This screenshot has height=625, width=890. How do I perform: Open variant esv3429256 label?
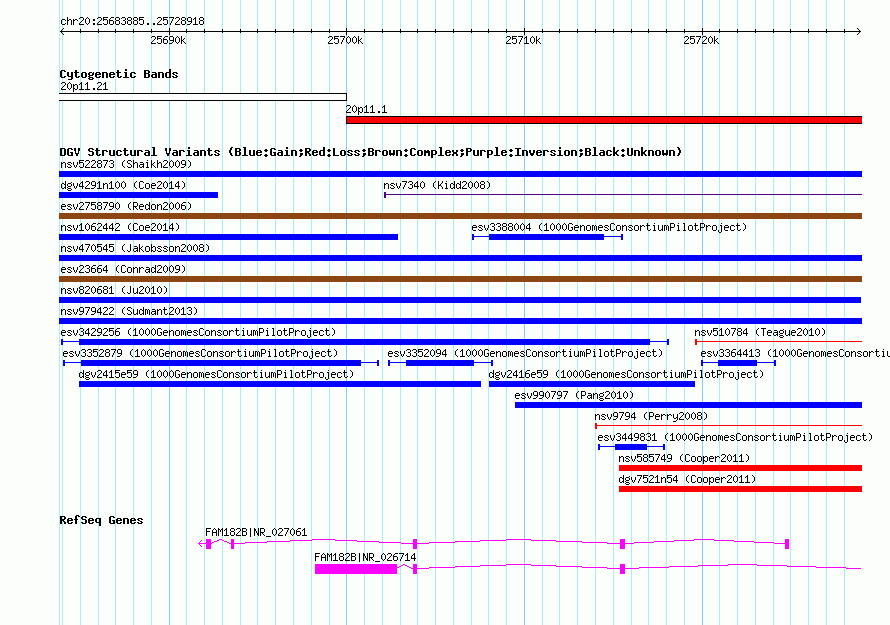tap(198, 332)
